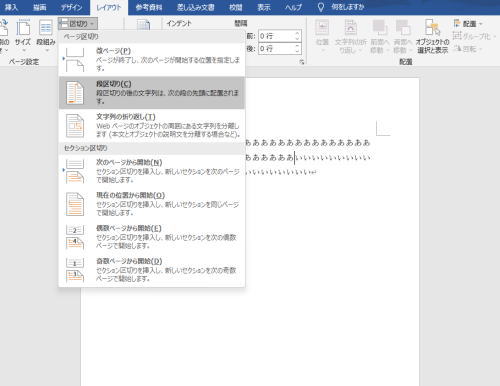Choose 現在の位置から開始 continuous section break icon
This screenshot has width=500, height=386.
[75, 204]
